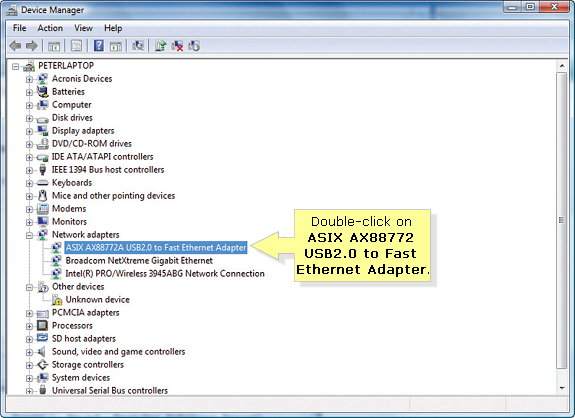Select Broadcom NetXtreme Gigabit Ethernet
The height and width of the screenshot is (418, 575).
[x=139, y=260]
